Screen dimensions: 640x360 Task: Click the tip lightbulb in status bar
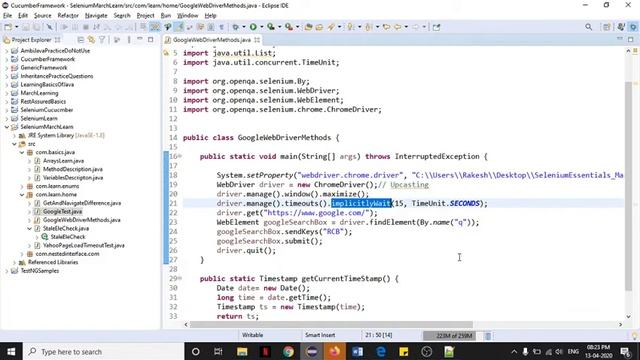tap(635, 336)
